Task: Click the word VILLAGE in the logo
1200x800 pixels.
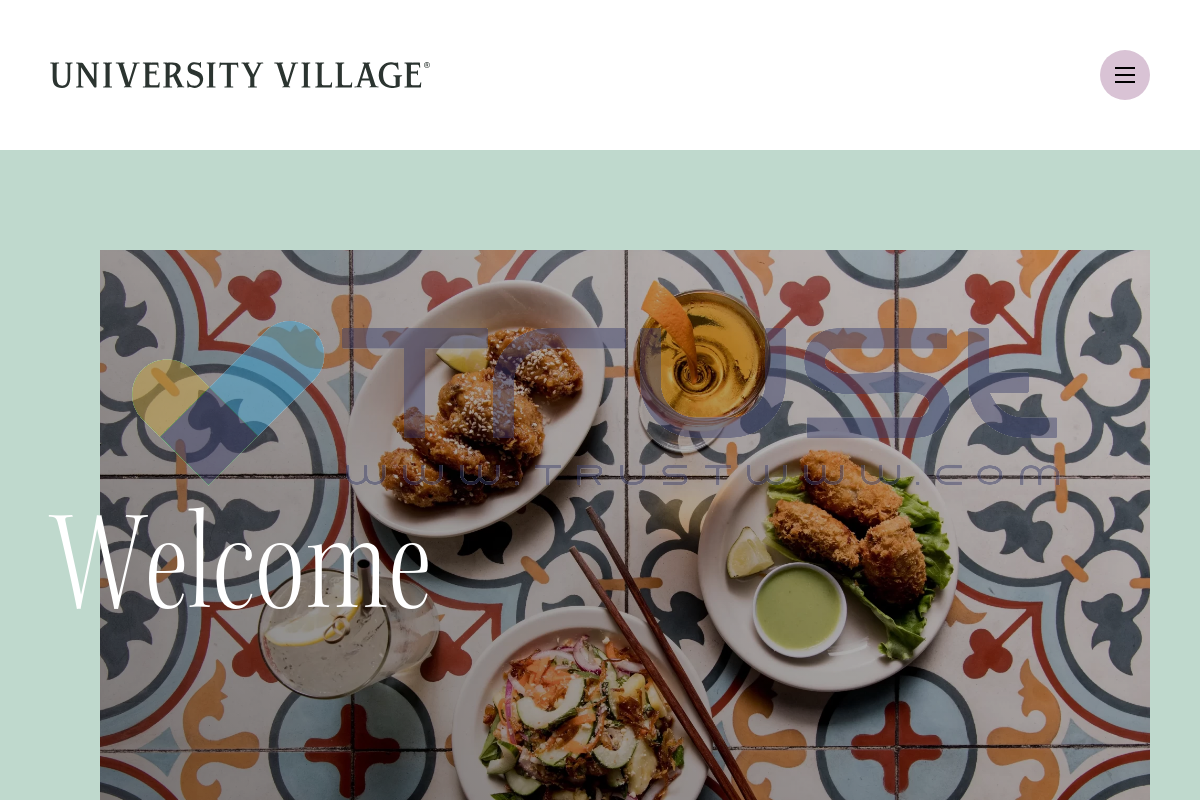Action: point(348,75)
